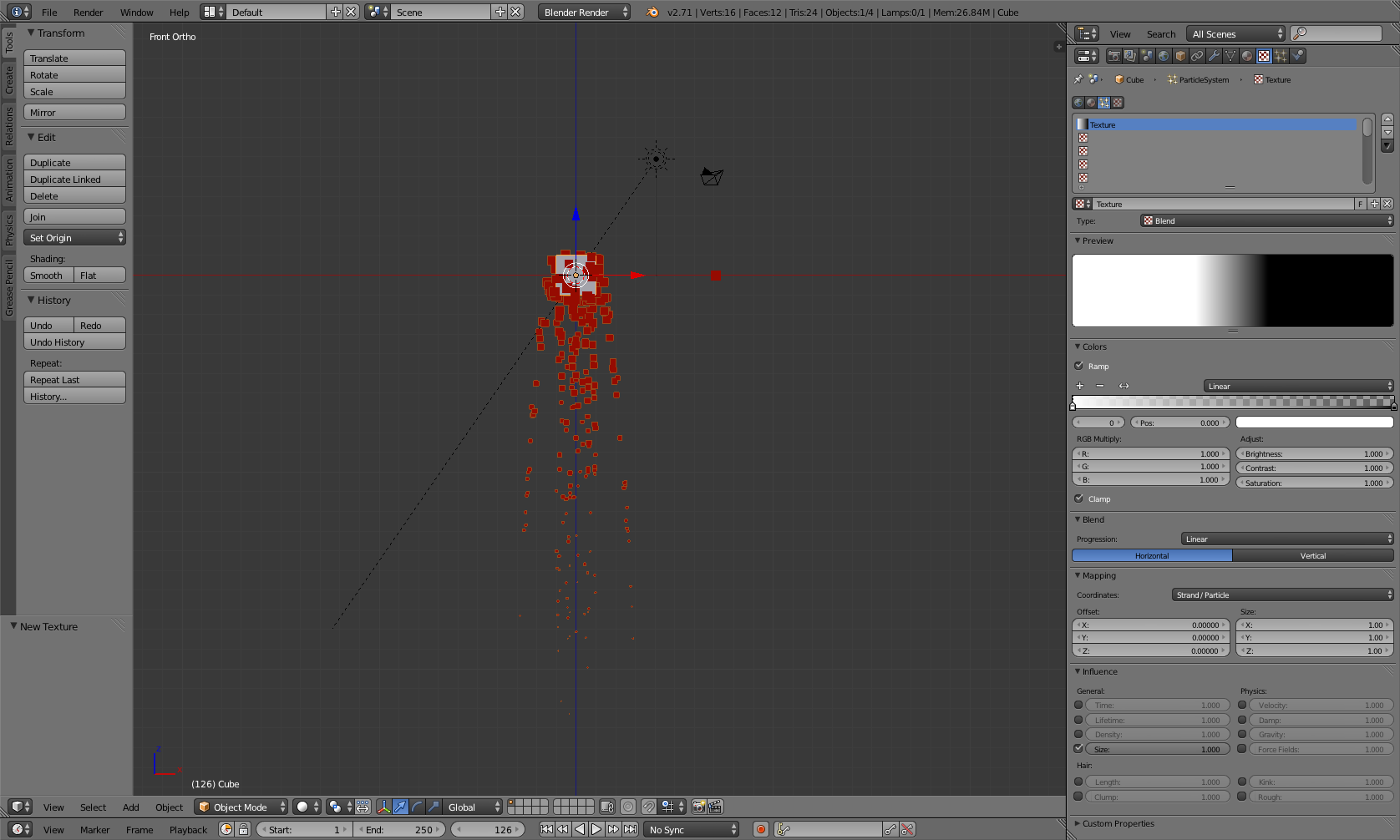The image size is (1400, 840).
Task: Click the Repeat Last button
Action: (x=74, y=379)
